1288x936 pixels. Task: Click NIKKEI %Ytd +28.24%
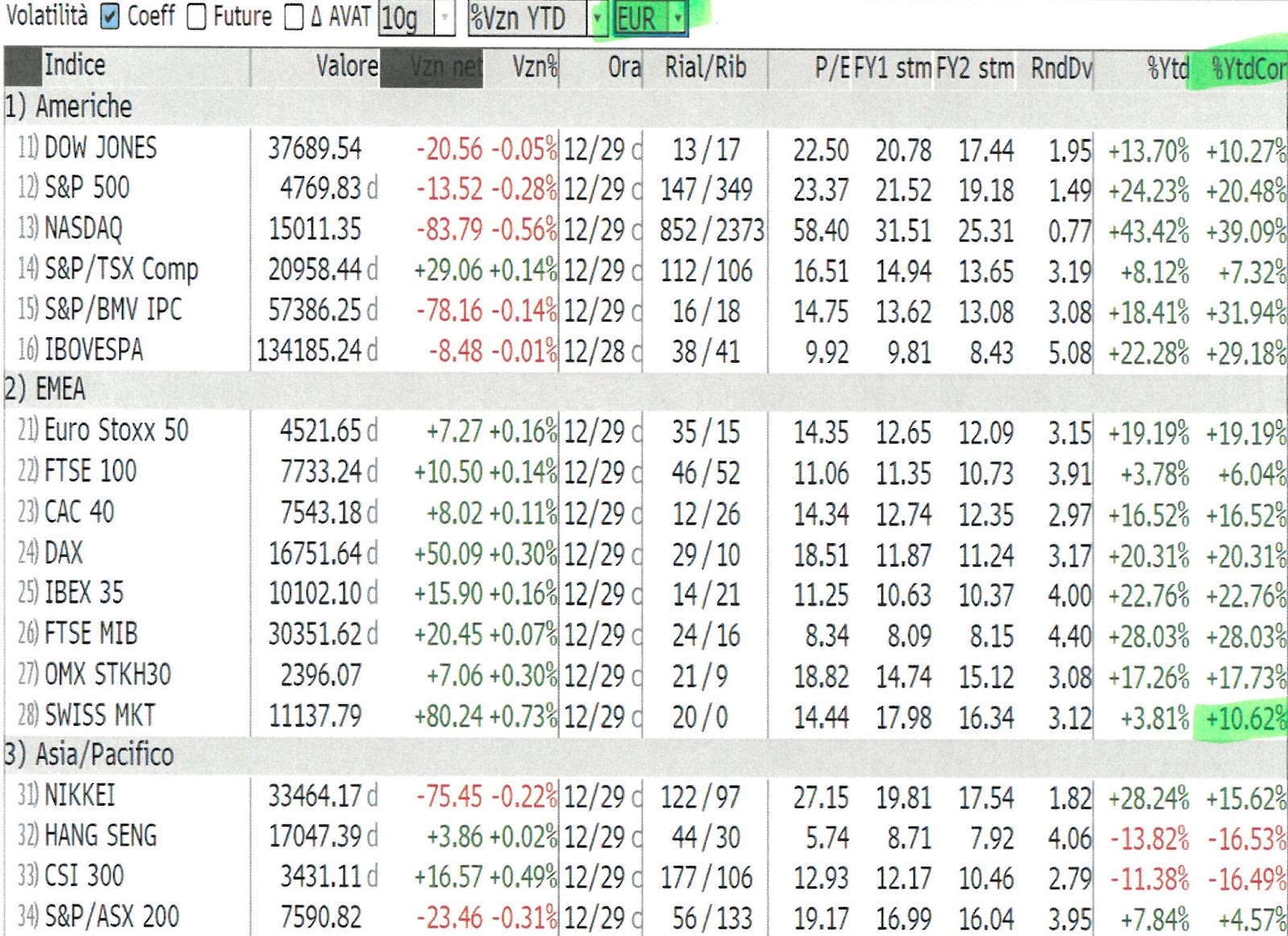point(1149,798)
